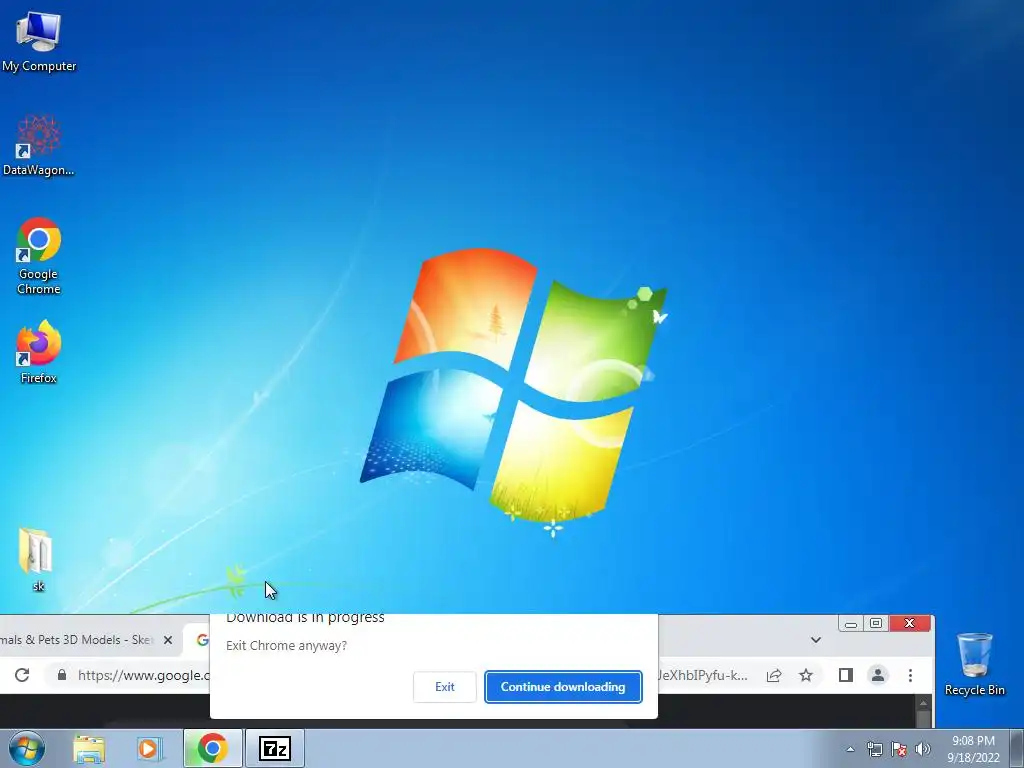The width and height of the screenshot is (1024, 768).
Task: Minimize the Chrome window
Action: tap(851, 624)
